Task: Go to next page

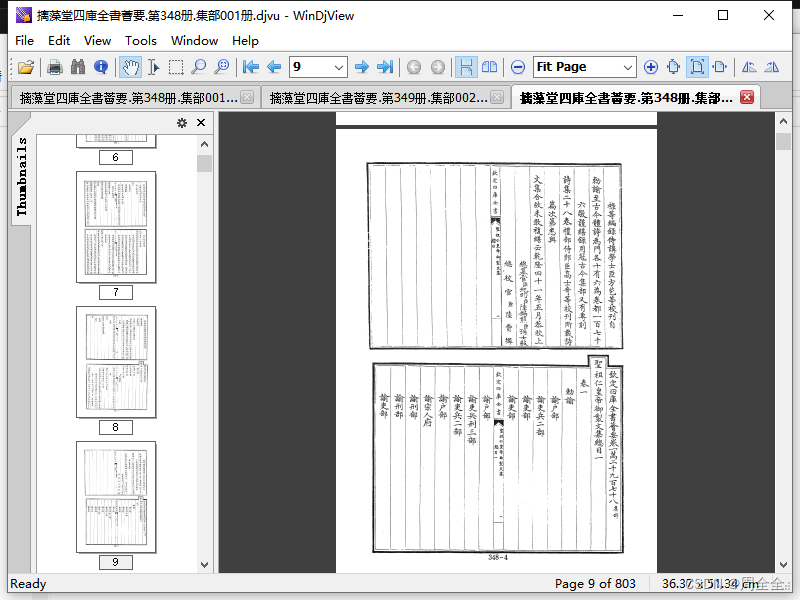Action: point(362,67)
